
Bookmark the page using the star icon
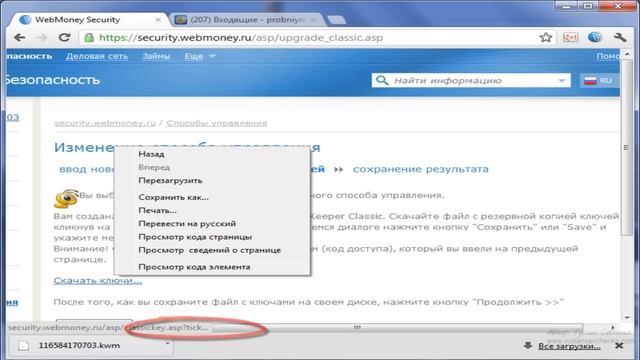pyautogui.click(x=545, y=38)
